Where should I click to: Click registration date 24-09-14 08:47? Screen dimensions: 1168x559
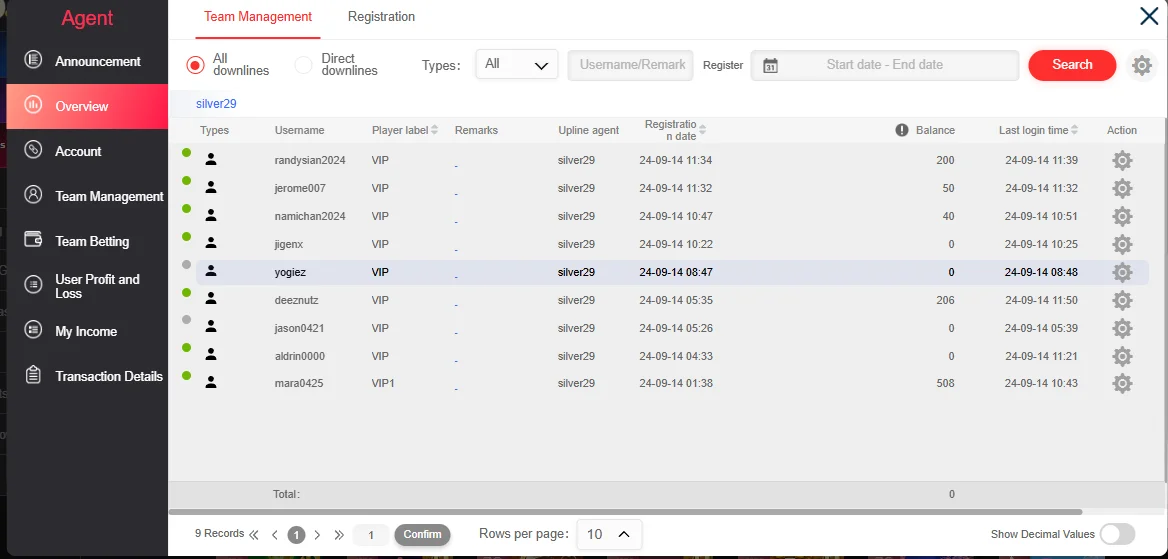tap(676, 272)
